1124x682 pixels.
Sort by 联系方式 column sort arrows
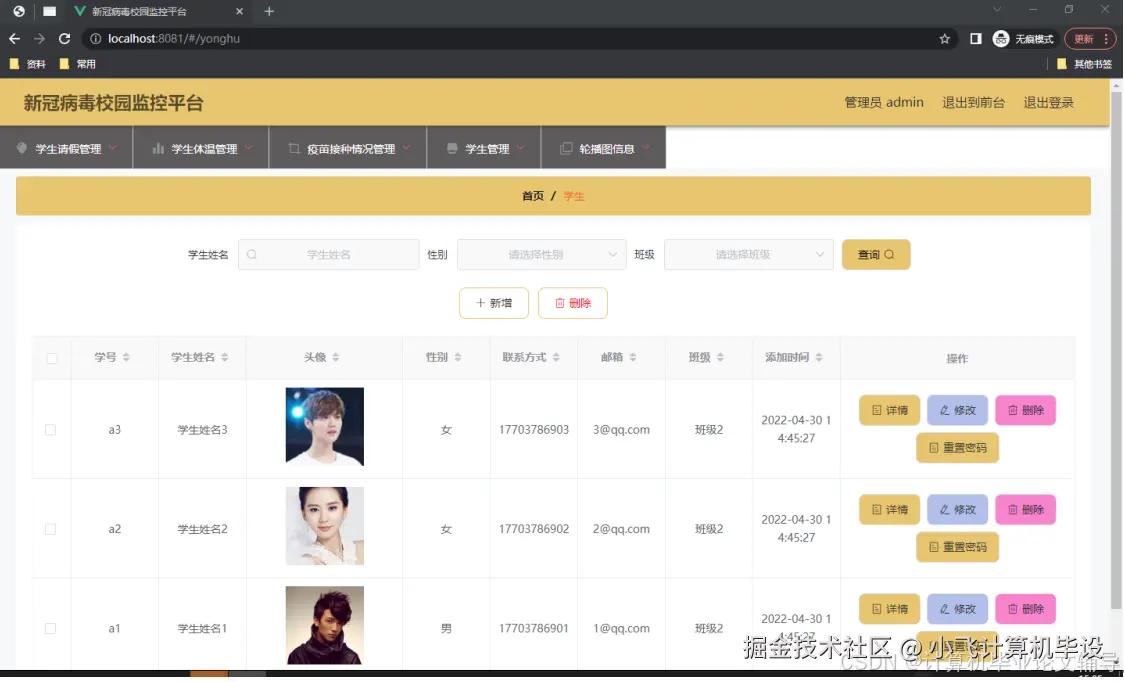[x=556, y=358]
